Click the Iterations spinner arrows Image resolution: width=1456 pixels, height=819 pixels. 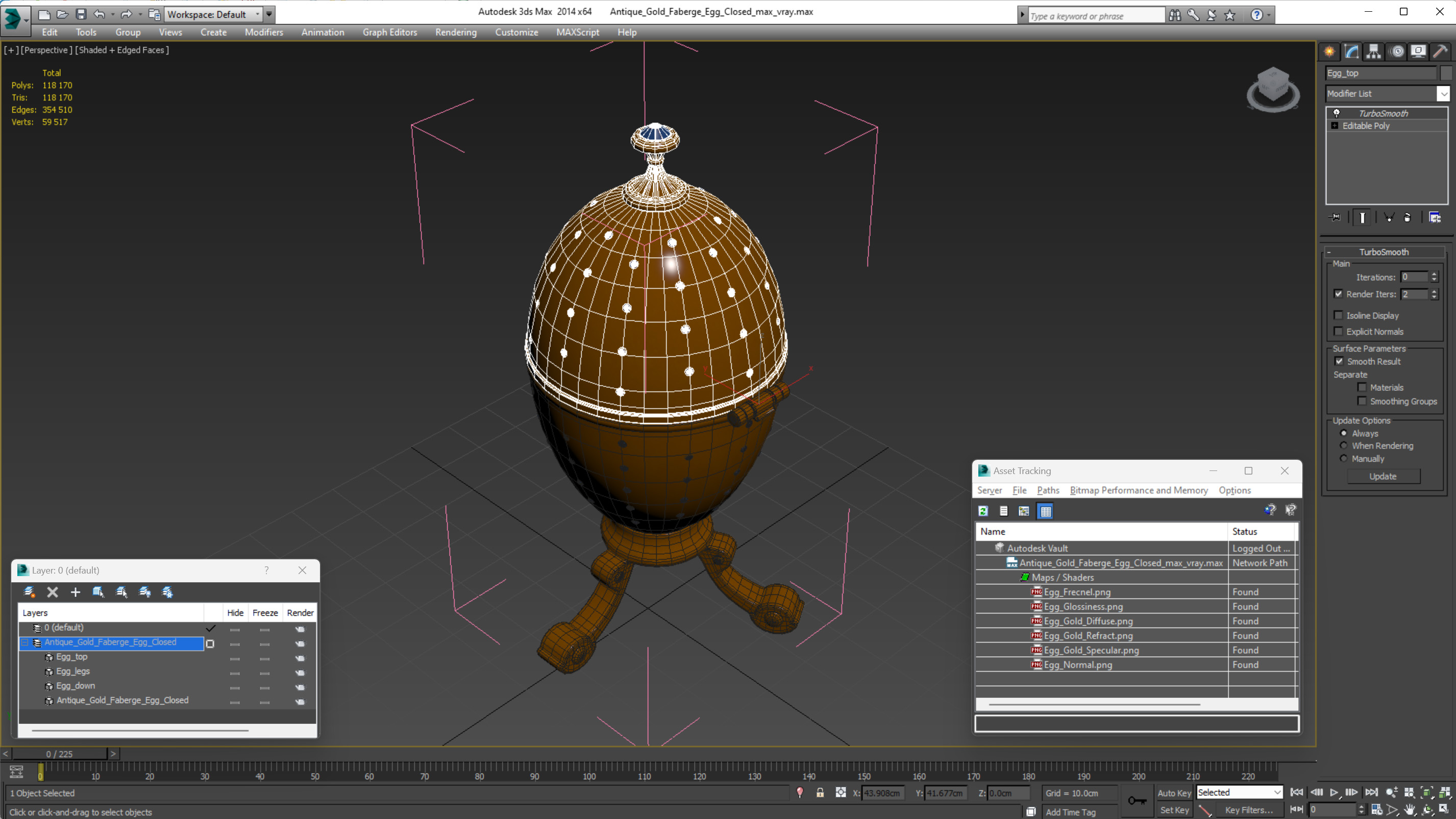point(1434,277)
